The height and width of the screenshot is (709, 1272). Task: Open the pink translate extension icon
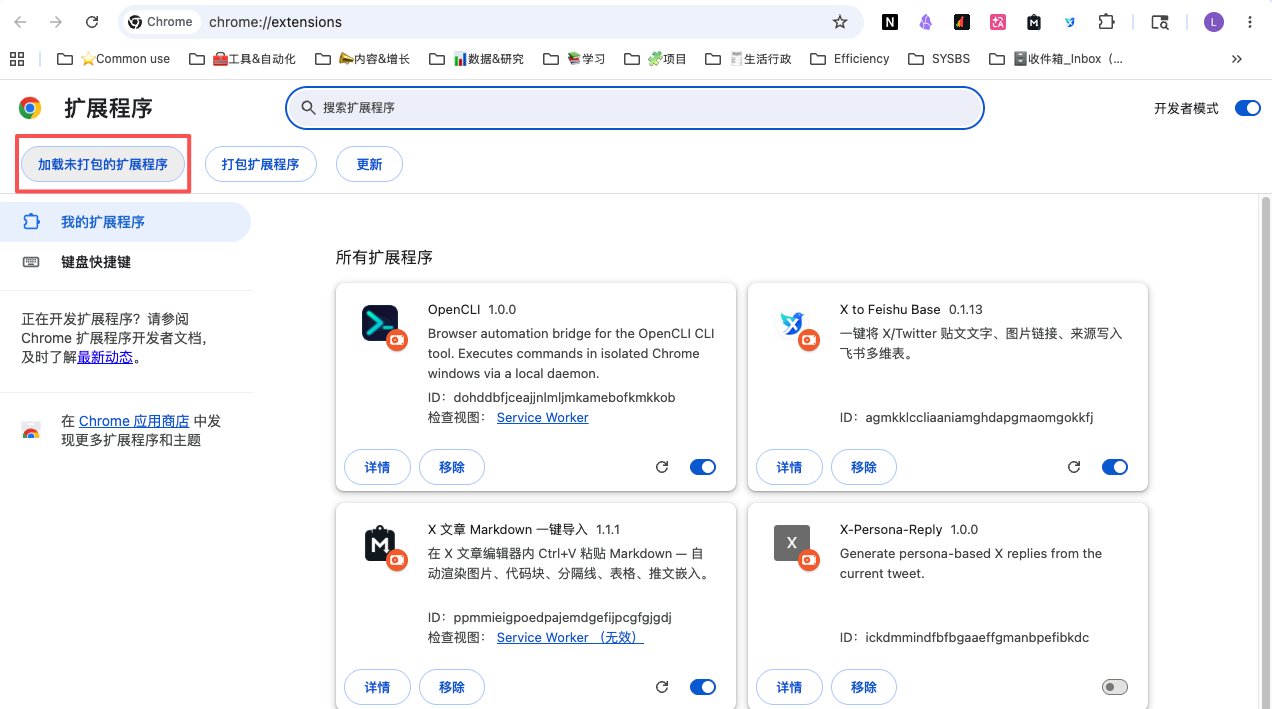point(997,22)
